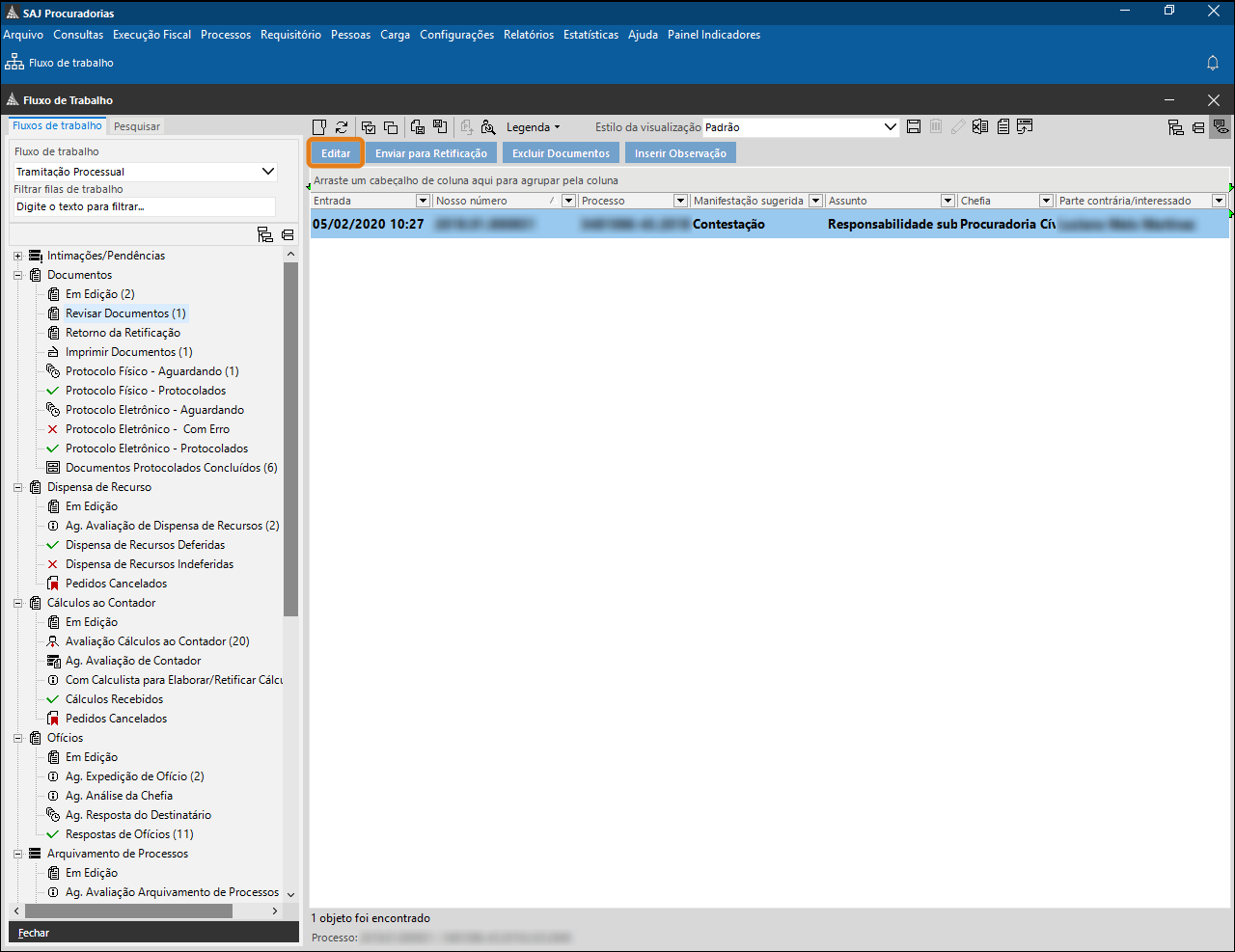Click the notification bell icon

(x=1213, y=63)
